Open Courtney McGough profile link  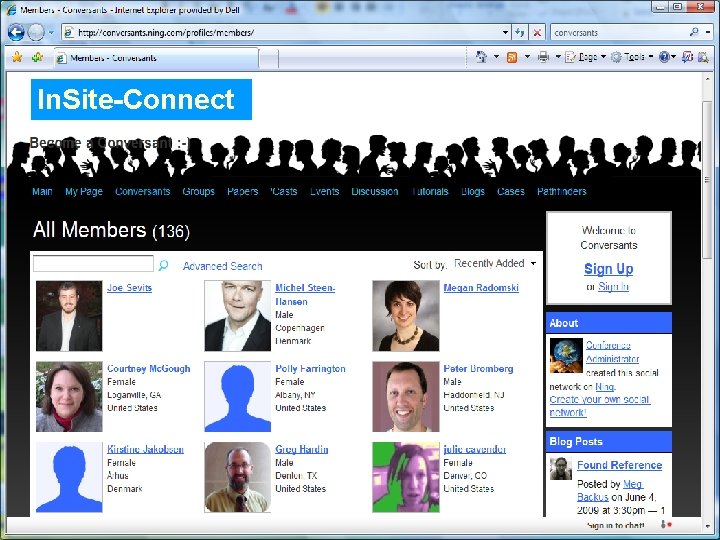point(149,369)
